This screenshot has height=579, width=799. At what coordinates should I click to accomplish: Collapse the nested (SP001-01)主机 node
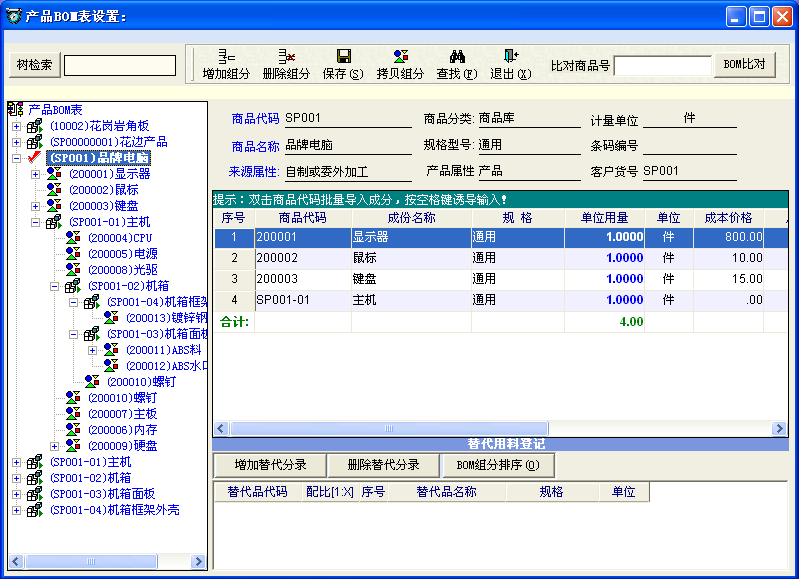tap(35, 222)
